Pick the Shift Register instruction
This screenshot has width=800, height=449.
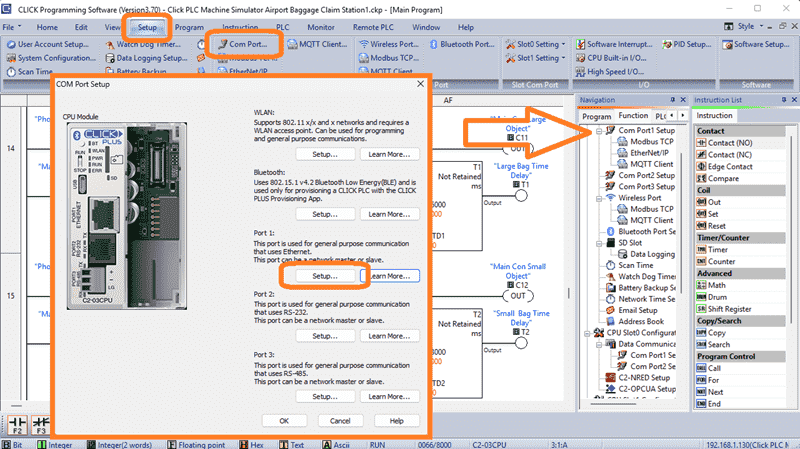click(734, 309)
